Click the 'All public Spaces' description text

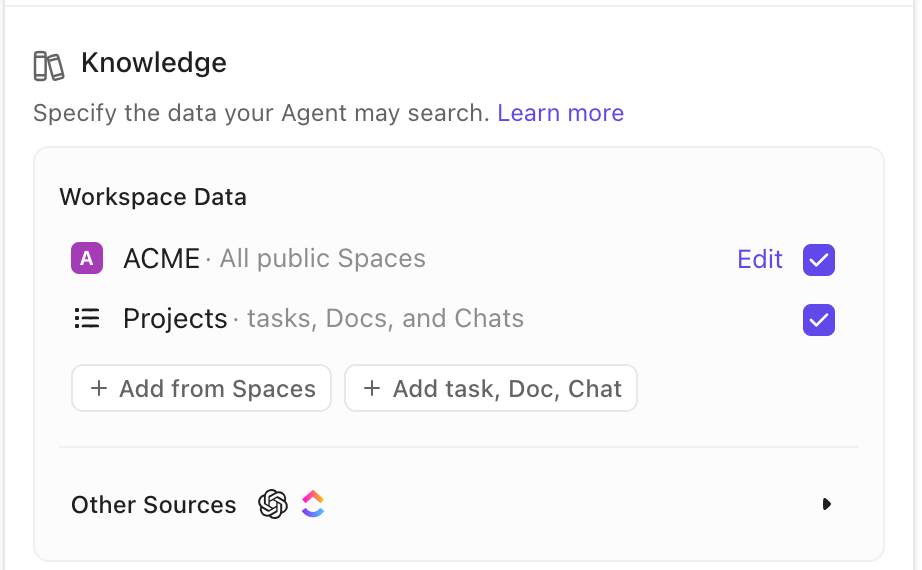(322, 259)
